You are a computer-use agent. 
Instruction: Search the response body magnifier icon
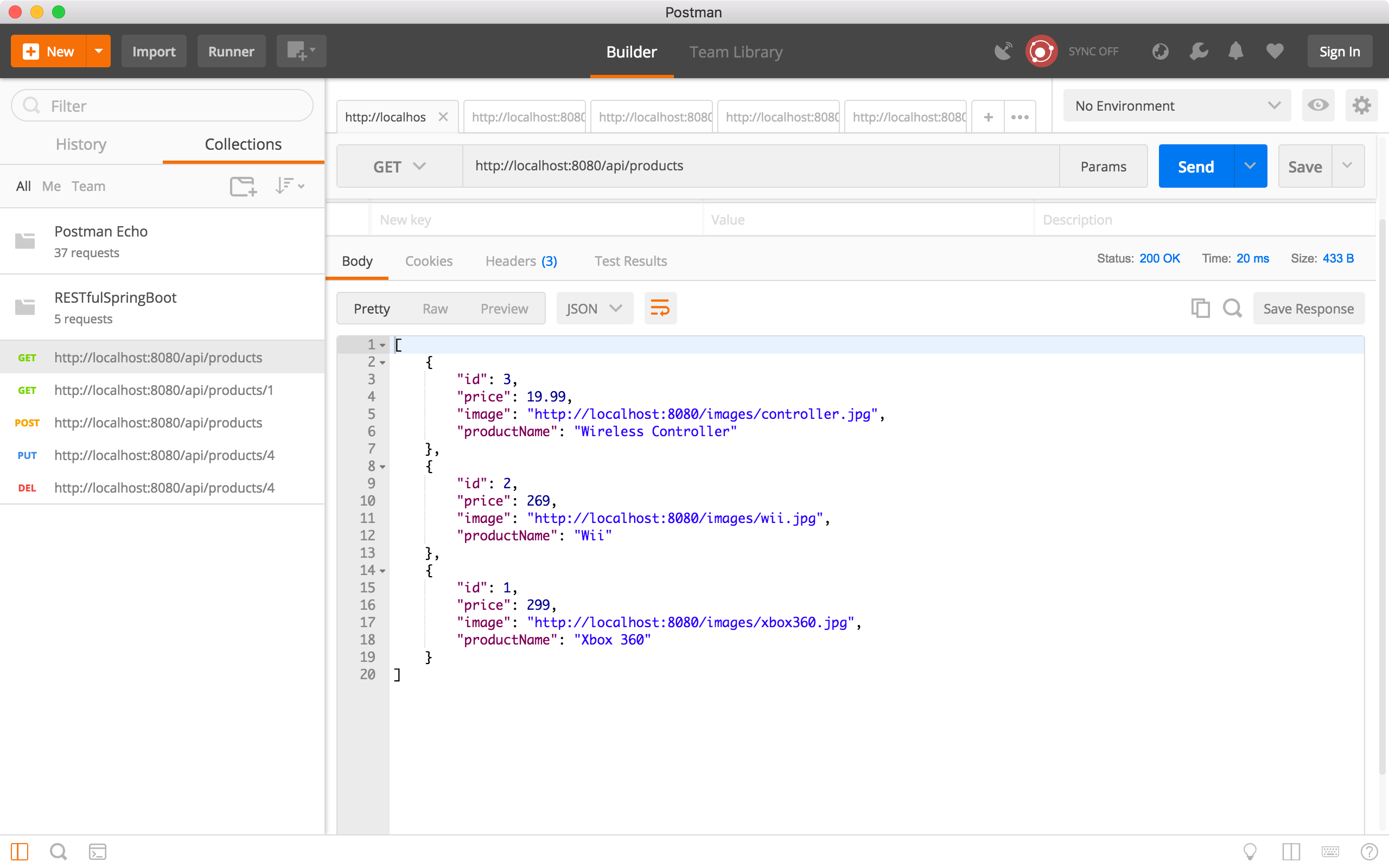point(1232,308)
